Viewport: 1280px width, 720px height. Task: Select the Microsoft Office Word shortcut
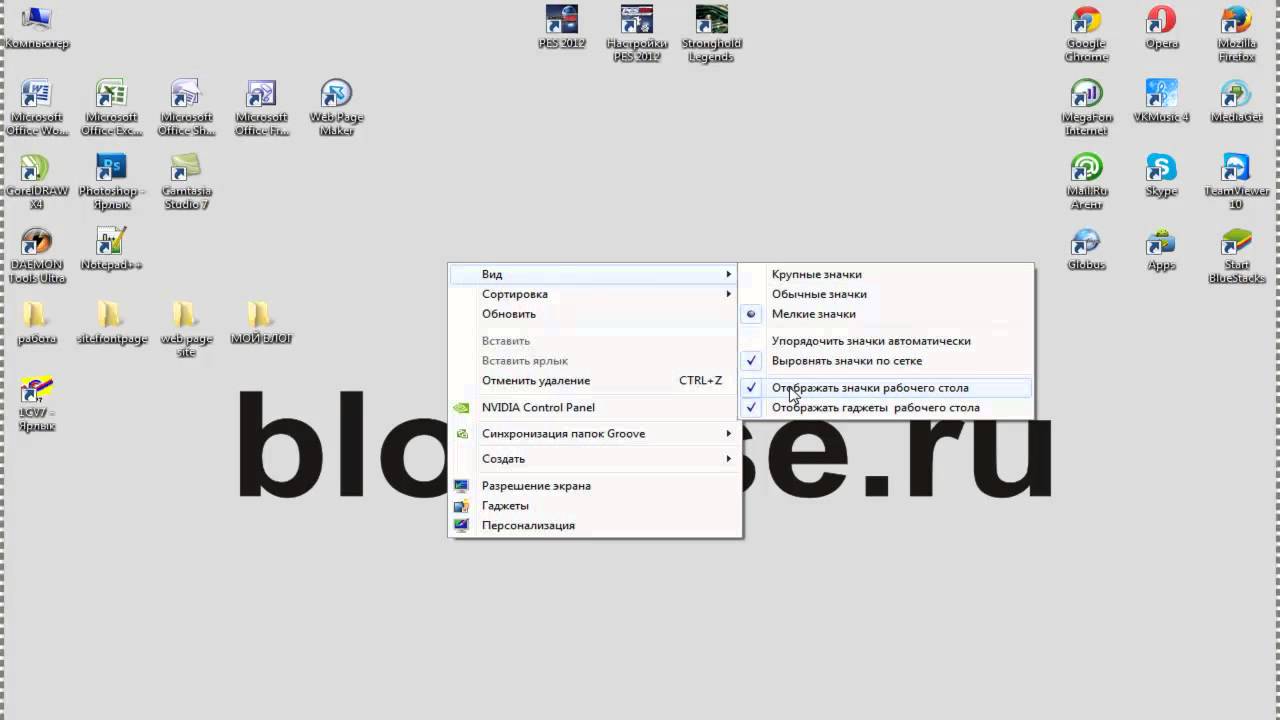(x=37, y=108)
